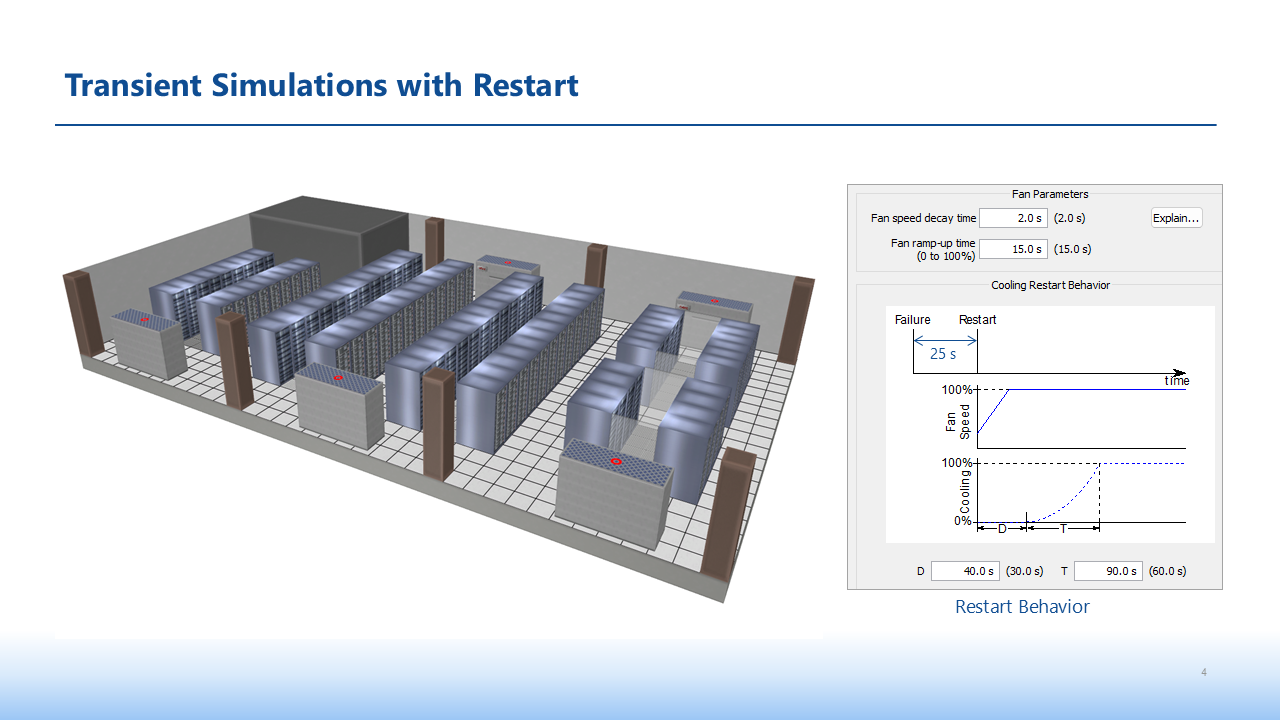This screenshot has width=1280, height=720.
Task: Edit the Fan speed decay time field
Action: (x=1013, y=218)
